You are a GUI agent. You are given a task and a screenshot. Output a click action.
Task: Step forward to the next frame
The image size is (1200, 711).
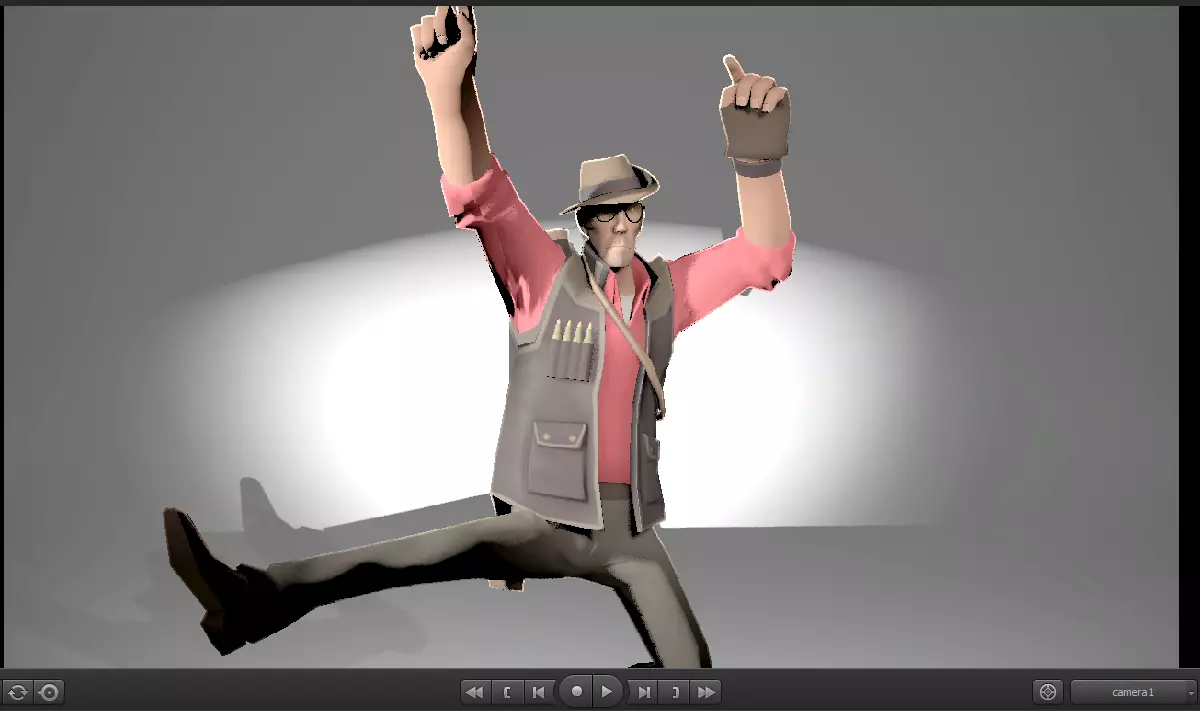coord(644,692)
